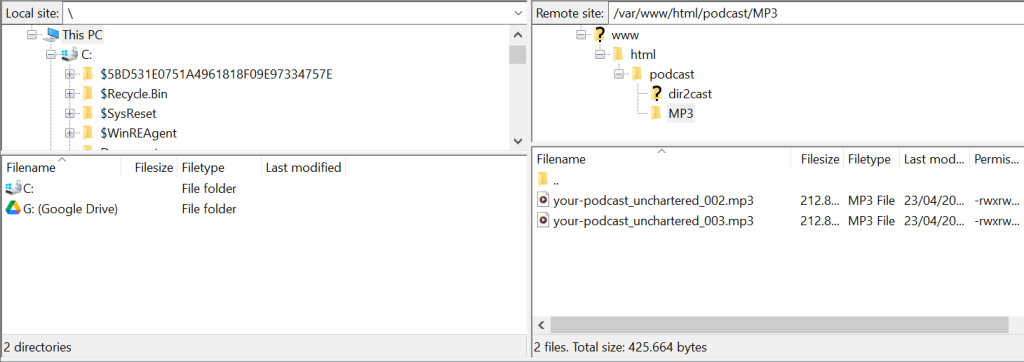
Task: Select the dir2cast remote folder name
Action: (690, 93)
